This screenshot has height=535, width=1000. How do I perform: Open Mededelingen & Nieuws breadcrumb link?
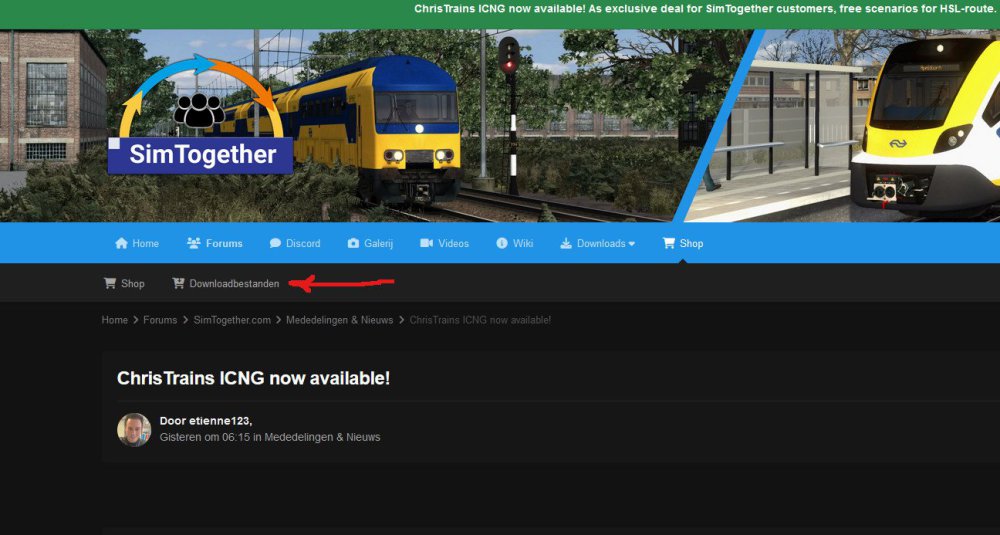(x=340, y=320)
